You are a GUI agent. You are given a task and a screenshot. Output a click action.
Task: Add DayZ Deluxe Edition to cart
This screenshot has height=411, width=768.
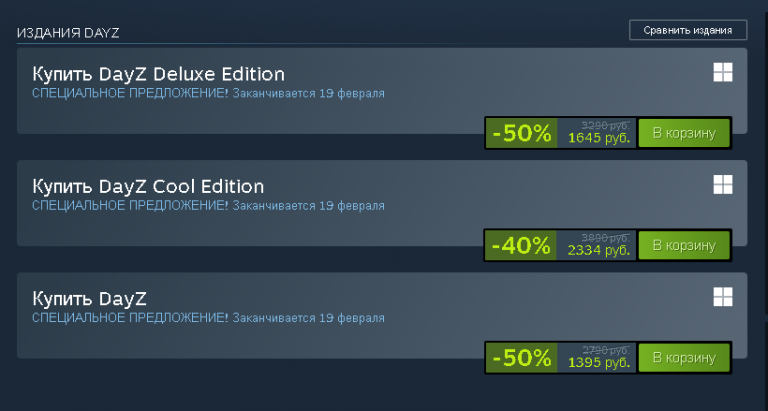(x=684, y=133)
